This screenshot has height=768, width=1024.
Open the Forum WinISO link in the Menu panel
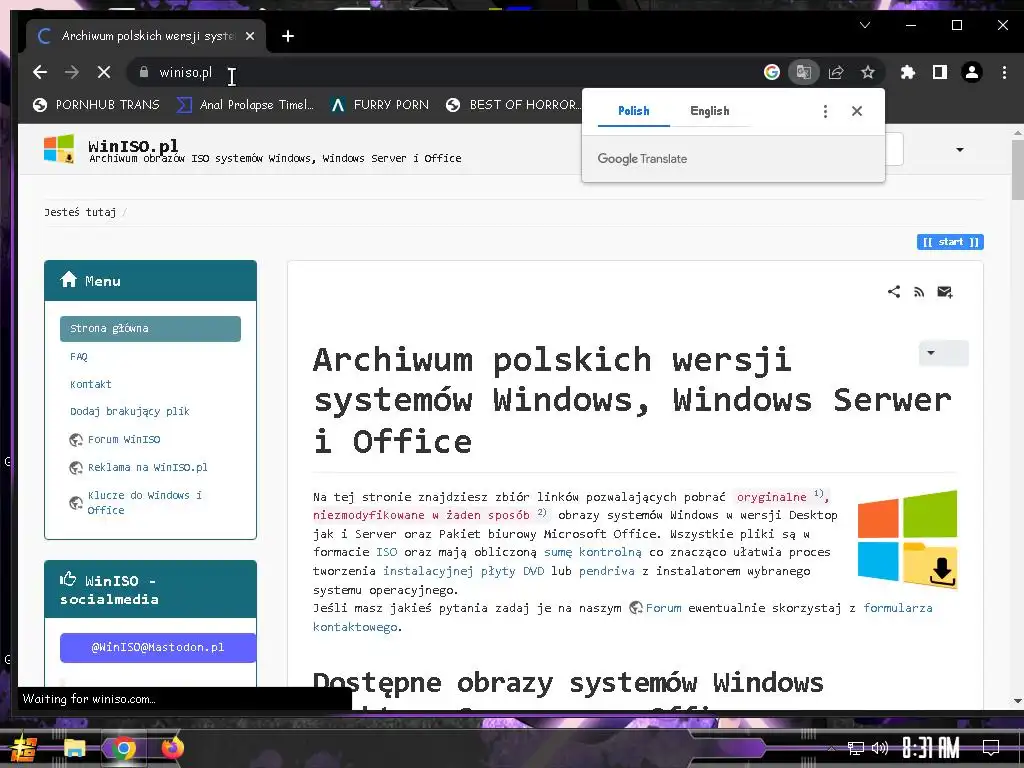click(x=124, y=440)
